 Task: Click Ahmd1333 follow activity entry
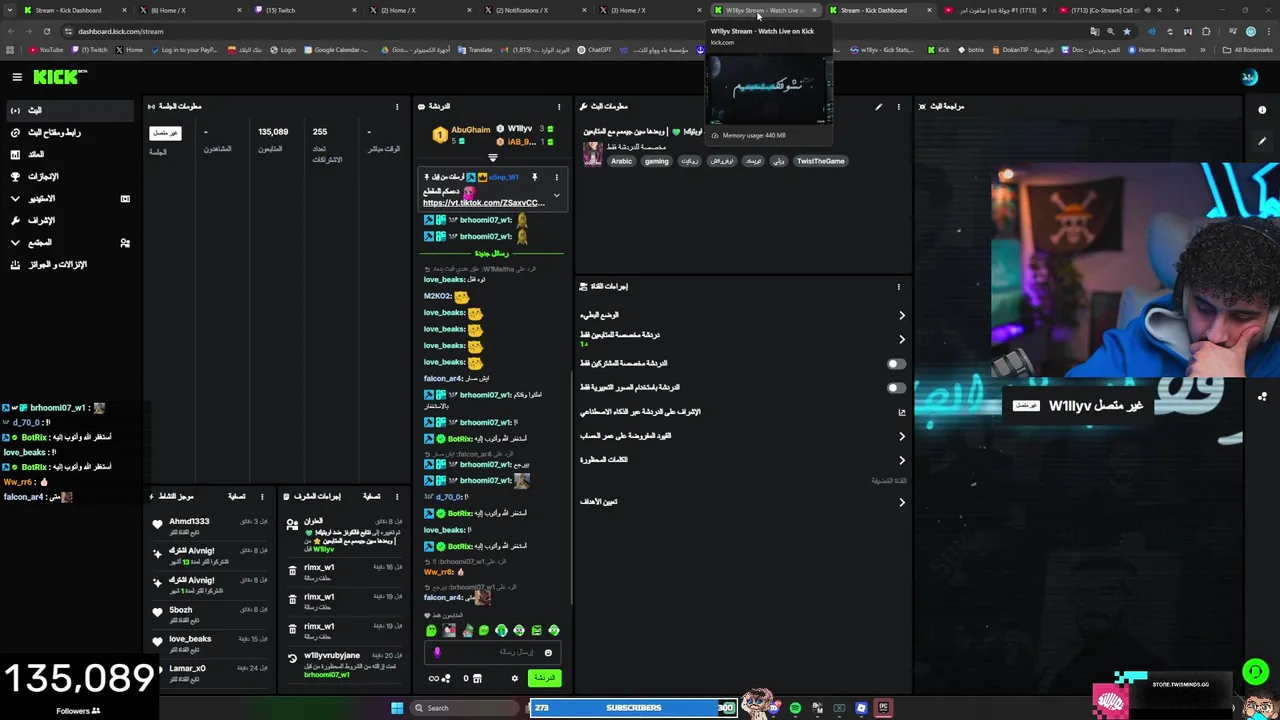click(211, 525)
